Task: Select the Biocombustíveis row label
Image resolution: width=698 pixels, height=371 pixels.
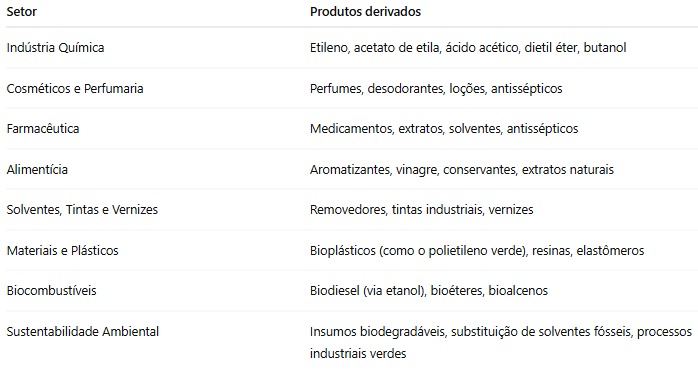Action: pos(51,291)
